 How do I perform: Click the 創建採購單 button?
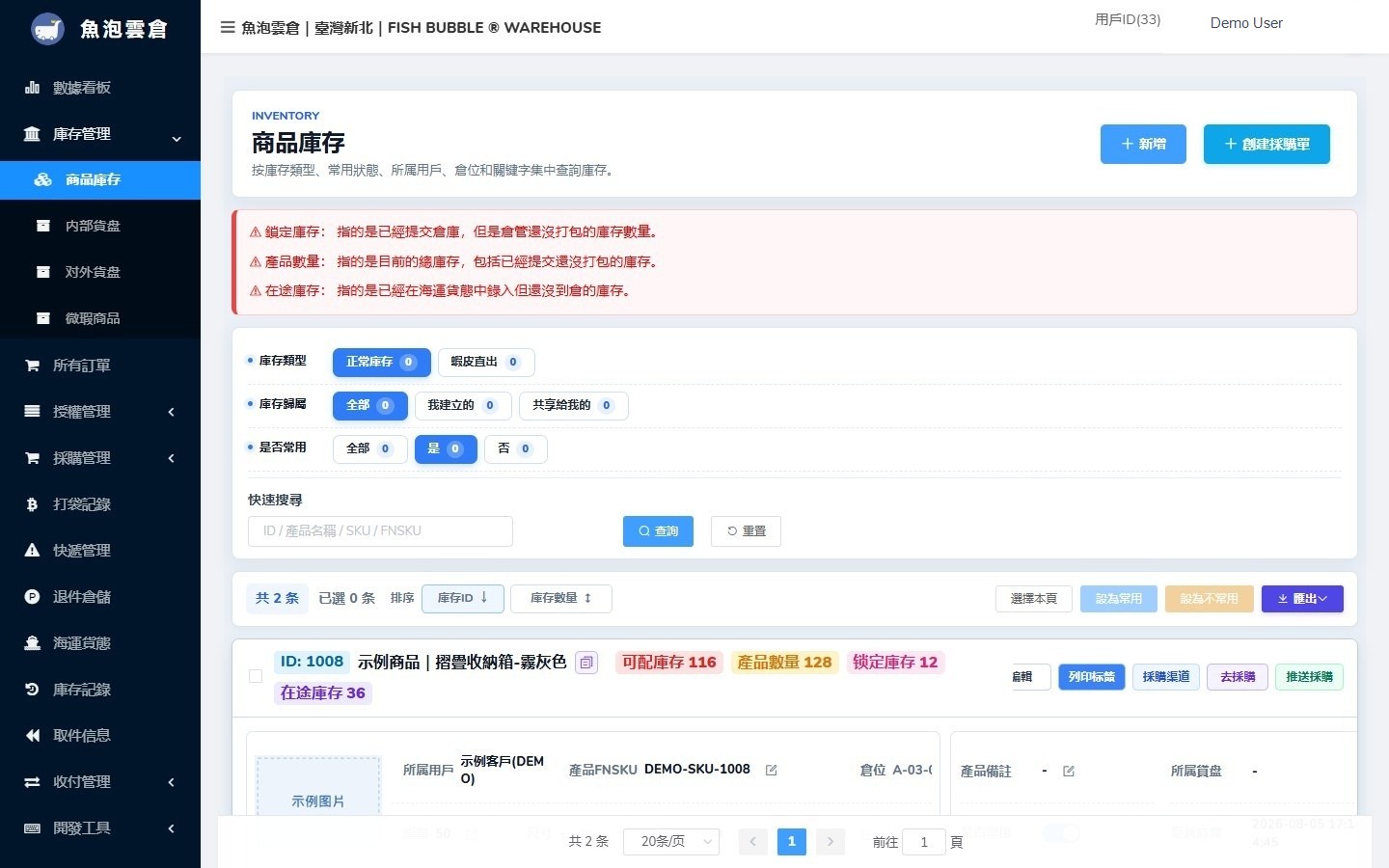click(1266, 145)
